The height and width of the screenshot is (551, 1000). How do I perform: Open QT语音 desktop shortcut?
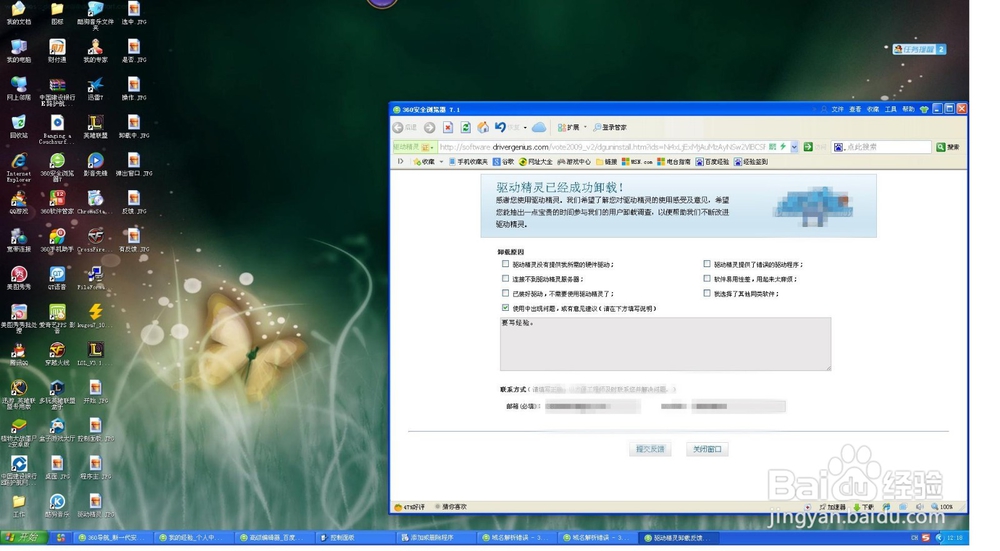[x=57, y=277]
